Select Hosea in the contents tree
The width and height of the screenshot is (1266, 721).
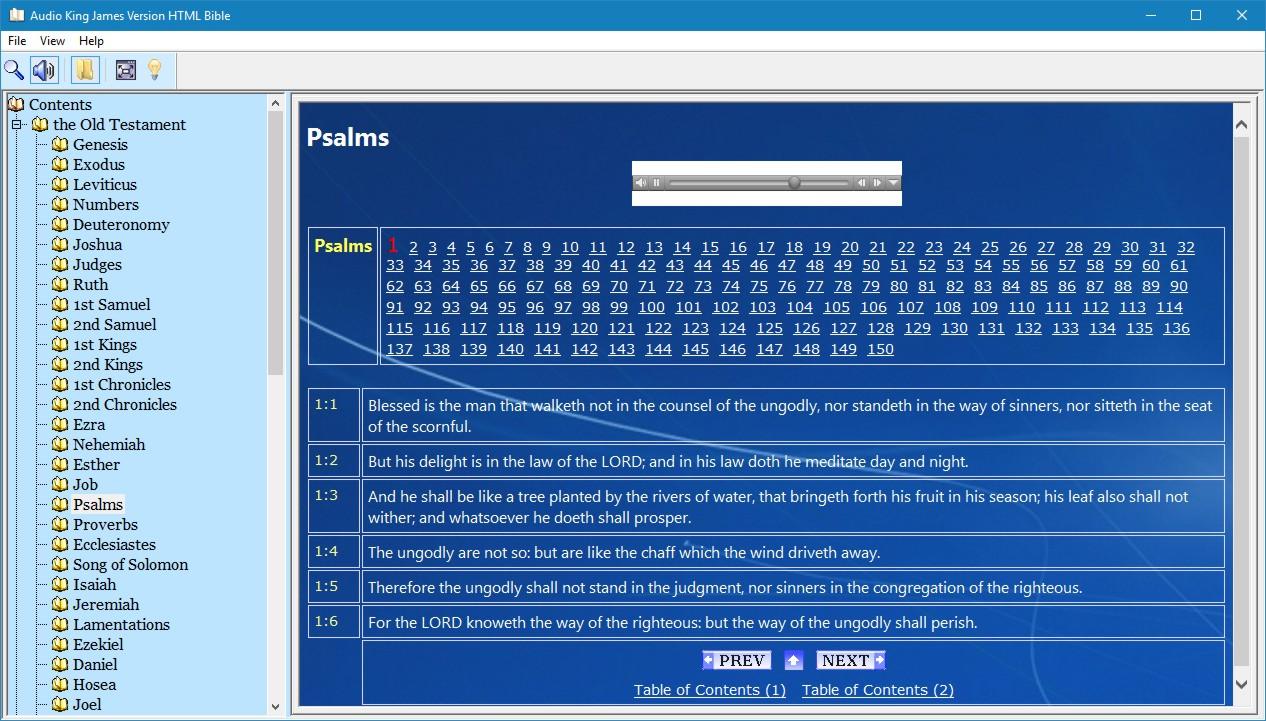tap(94, 685)
